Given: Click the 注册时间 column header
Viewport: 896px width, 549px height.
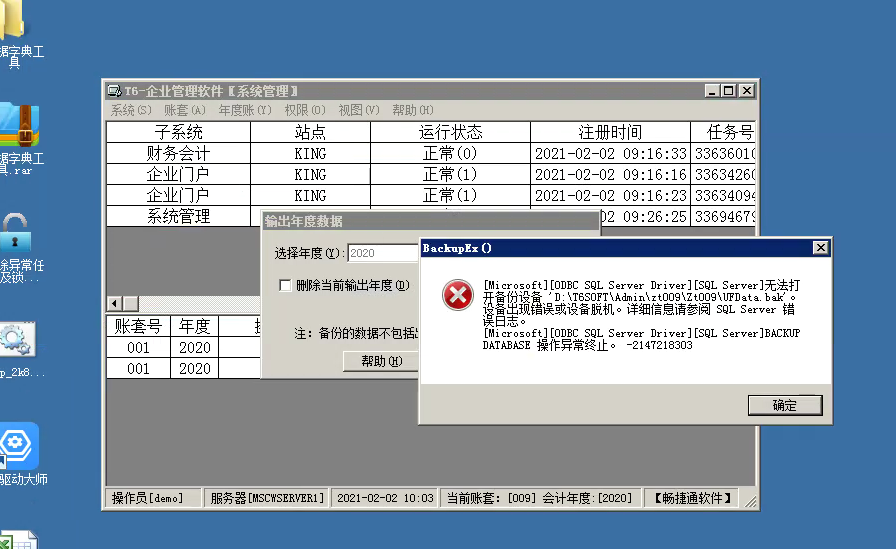Looking at the screenshot, I should click(x=610, y=132).
